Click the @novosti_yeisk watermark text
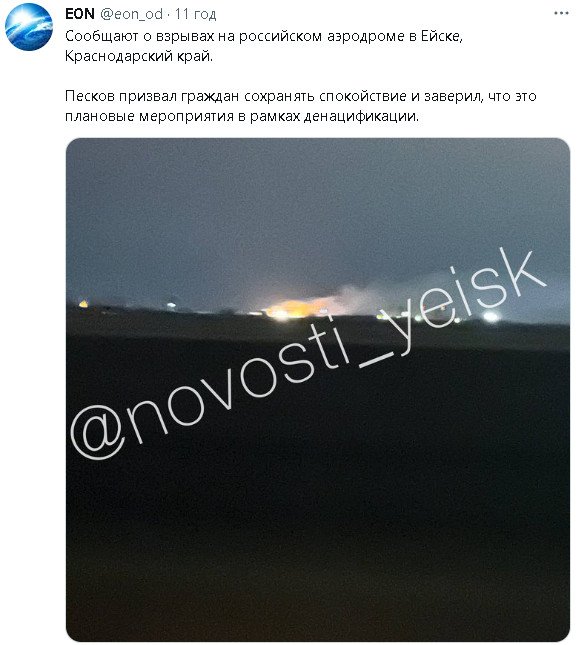The width and height of the screenshot is (578, 645). [309, 354]
